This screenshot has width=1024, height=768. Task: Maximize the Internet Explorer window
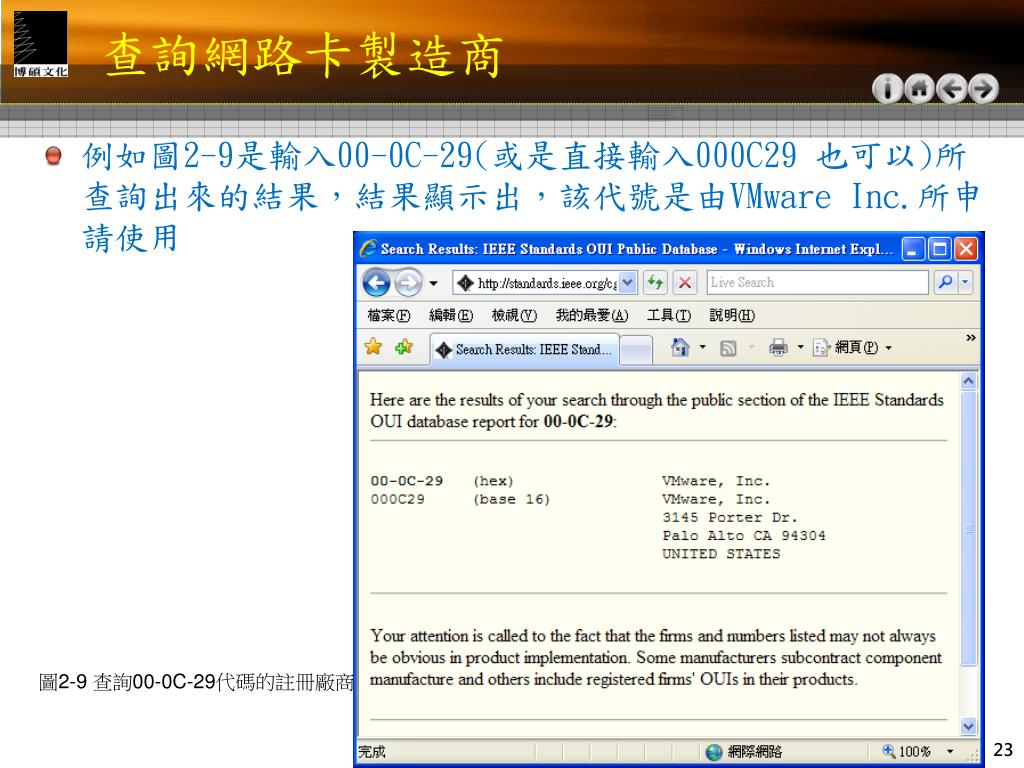tap(940, 249)
